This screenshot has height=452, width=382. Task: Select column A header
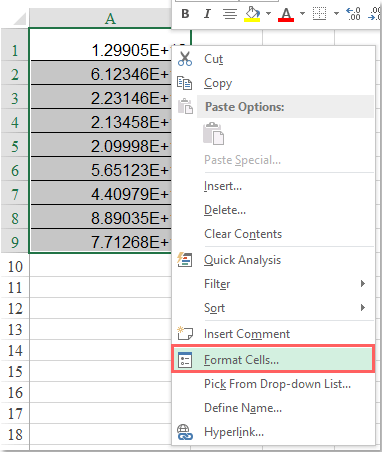(110, 19)
